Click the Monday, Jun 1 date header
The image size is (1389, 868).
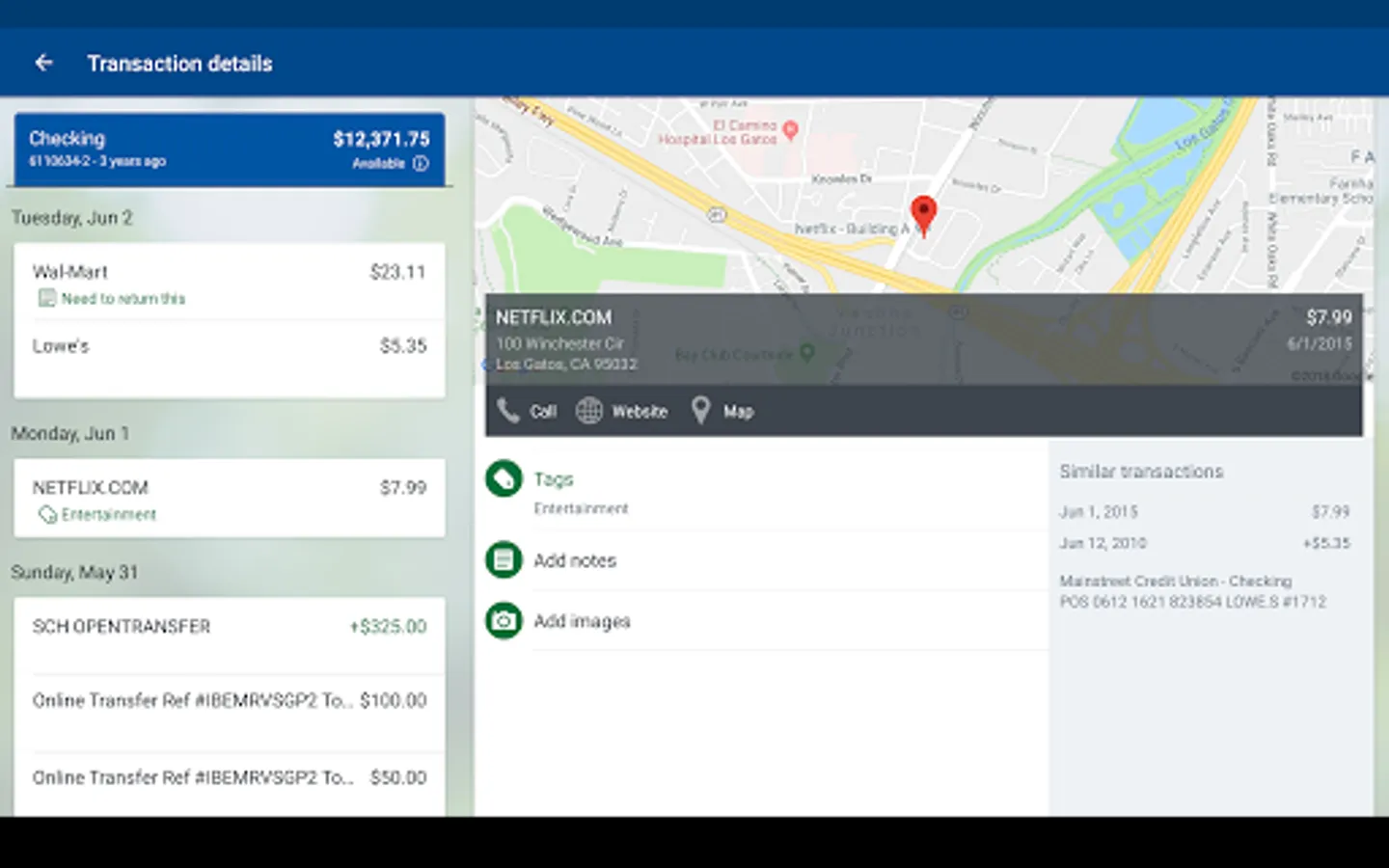[70, 434]
